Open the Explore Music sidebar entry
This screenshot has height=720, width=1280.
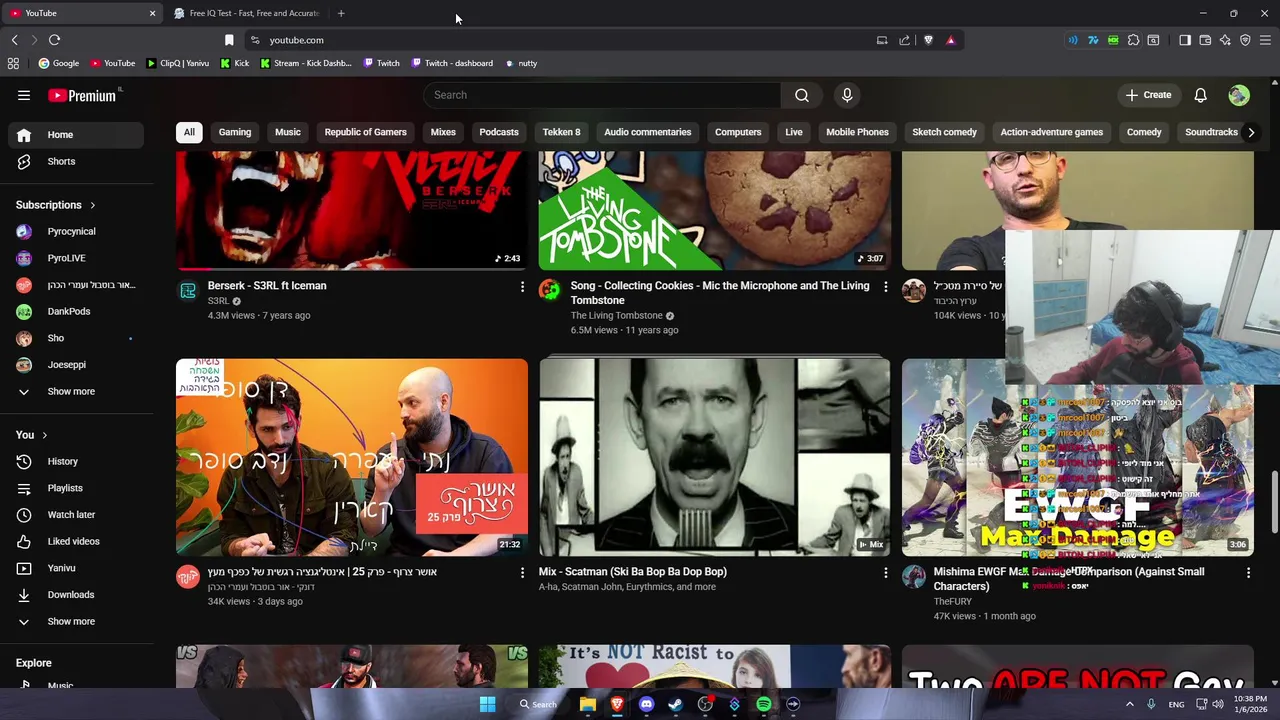(x=75, y=685)
